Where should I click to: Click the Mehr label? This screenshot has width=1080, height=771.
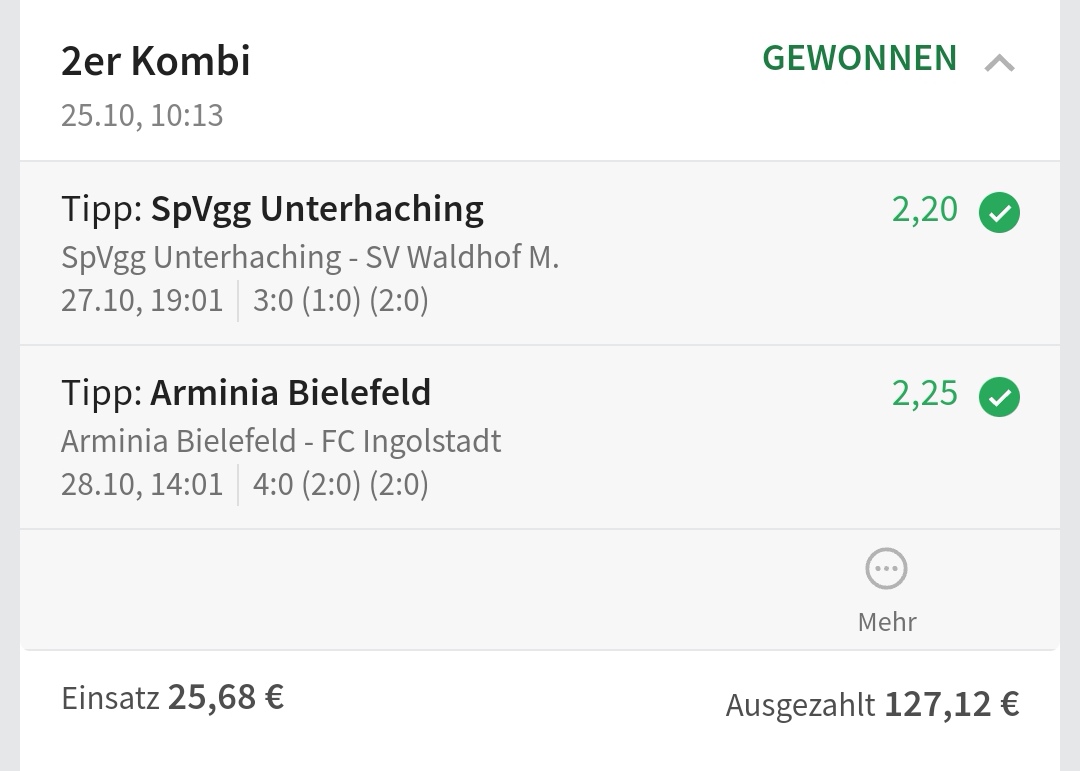(887, 621)
